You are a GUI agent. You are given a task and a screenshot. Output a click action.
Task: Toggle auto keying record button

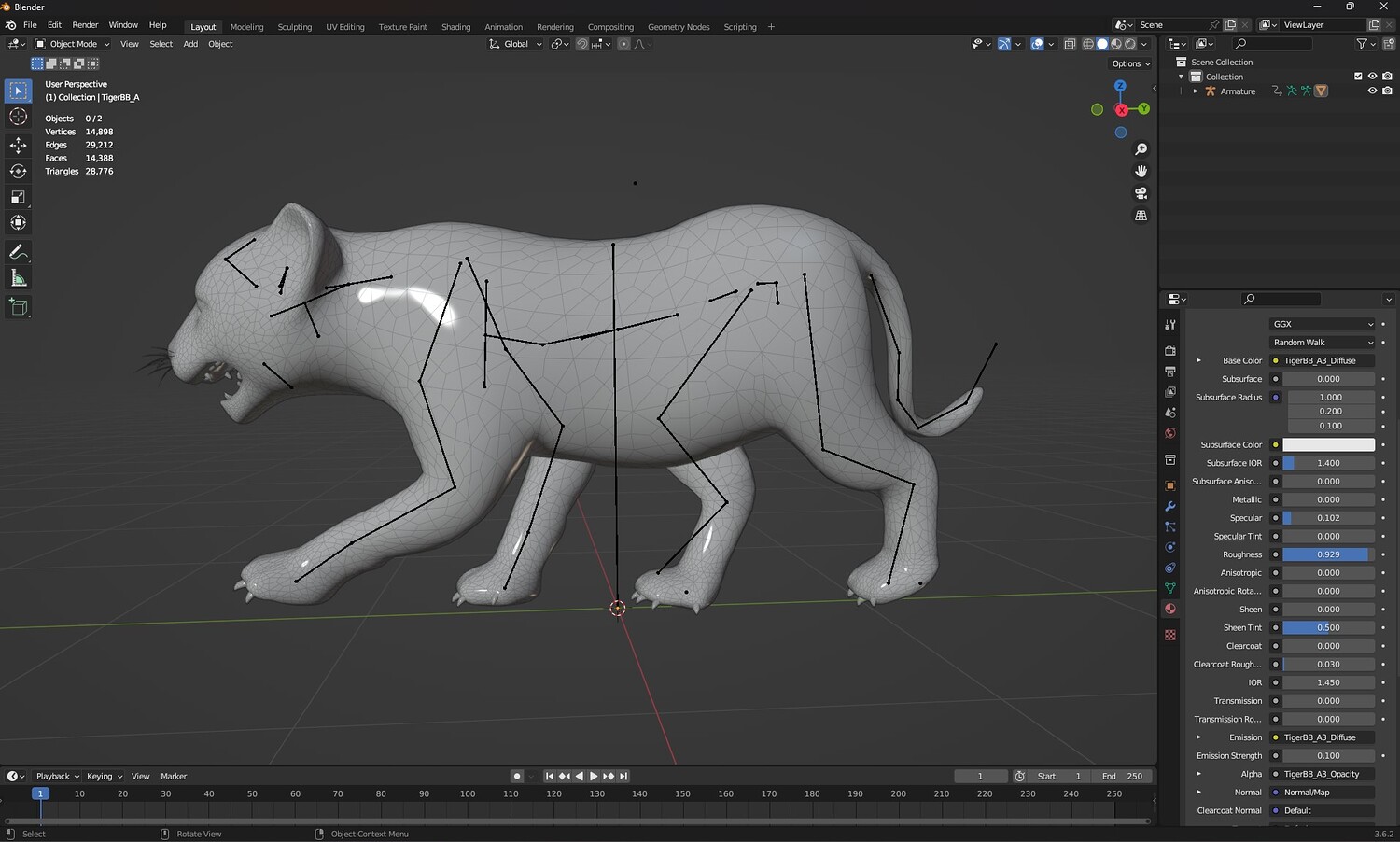coord(517,776)
